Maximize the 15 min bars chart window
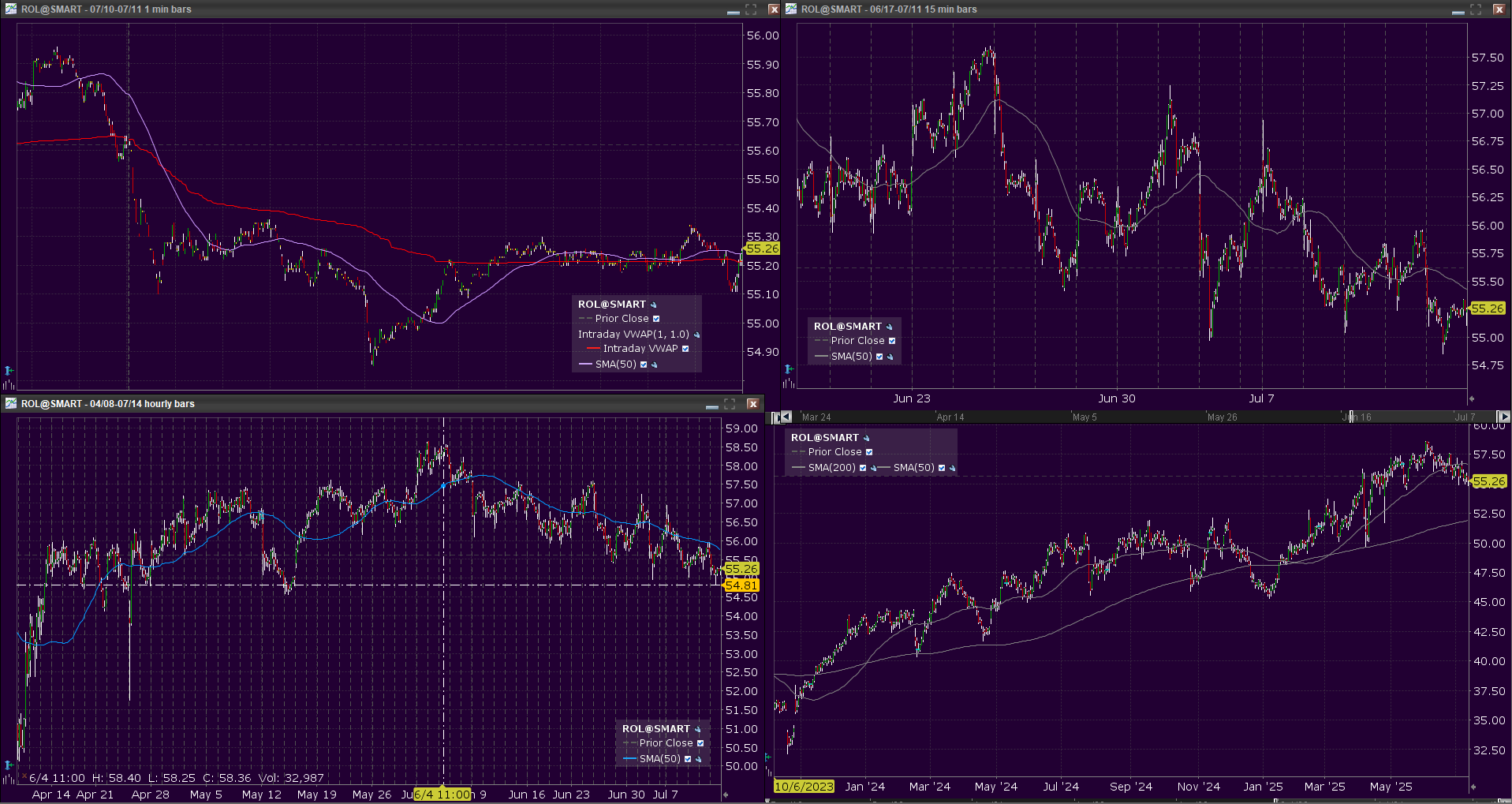 click(1476, 9)
